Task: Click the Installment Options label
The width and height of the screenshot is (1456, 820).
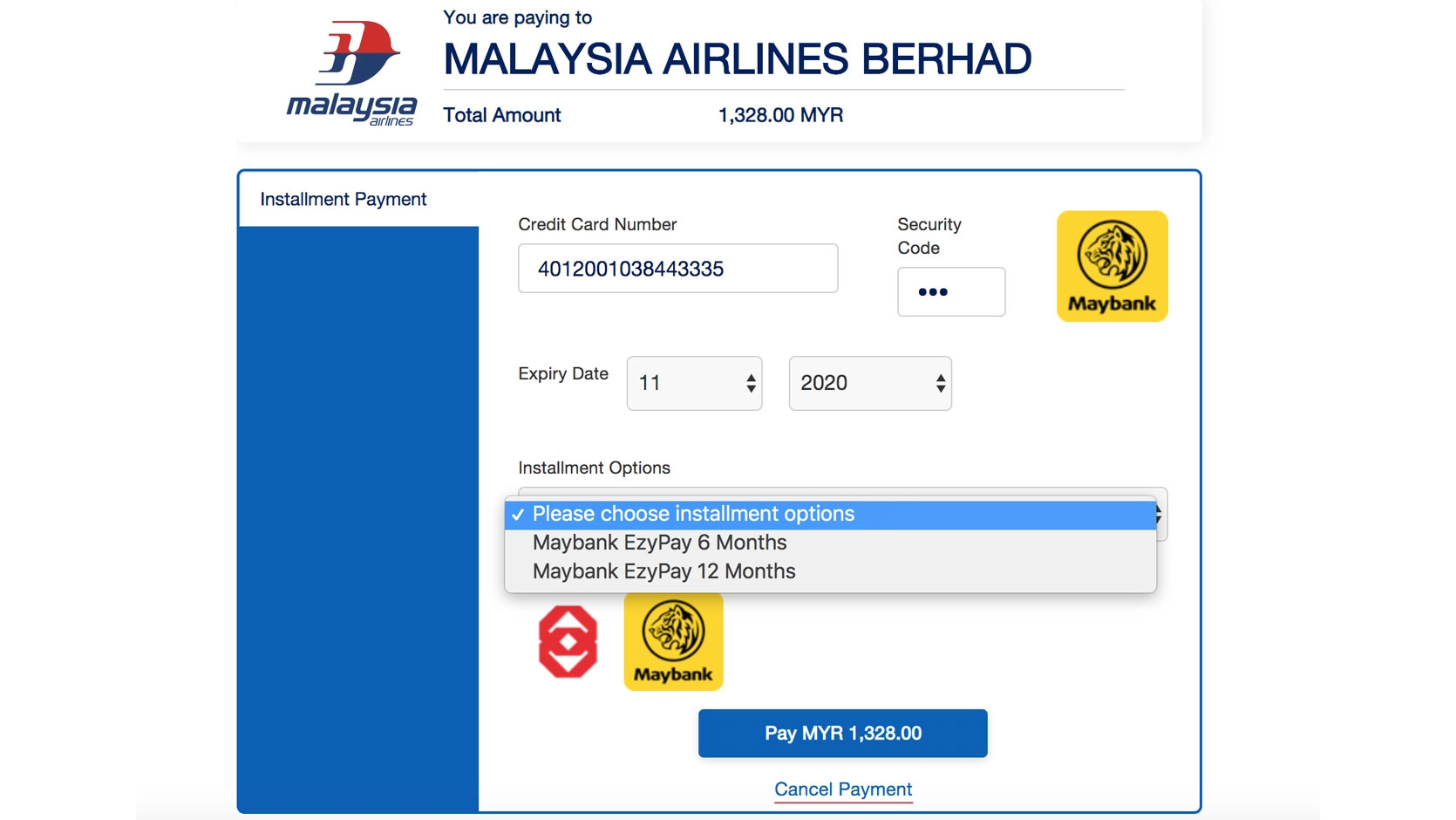Action: [594, 468]
